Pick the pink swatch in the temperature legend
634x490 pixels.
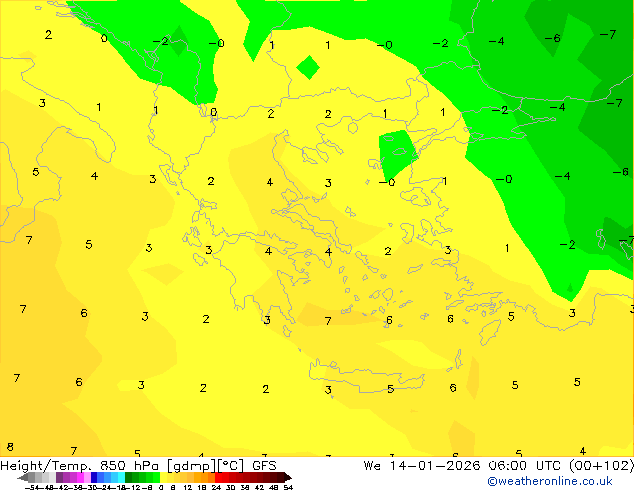(87, 477)
